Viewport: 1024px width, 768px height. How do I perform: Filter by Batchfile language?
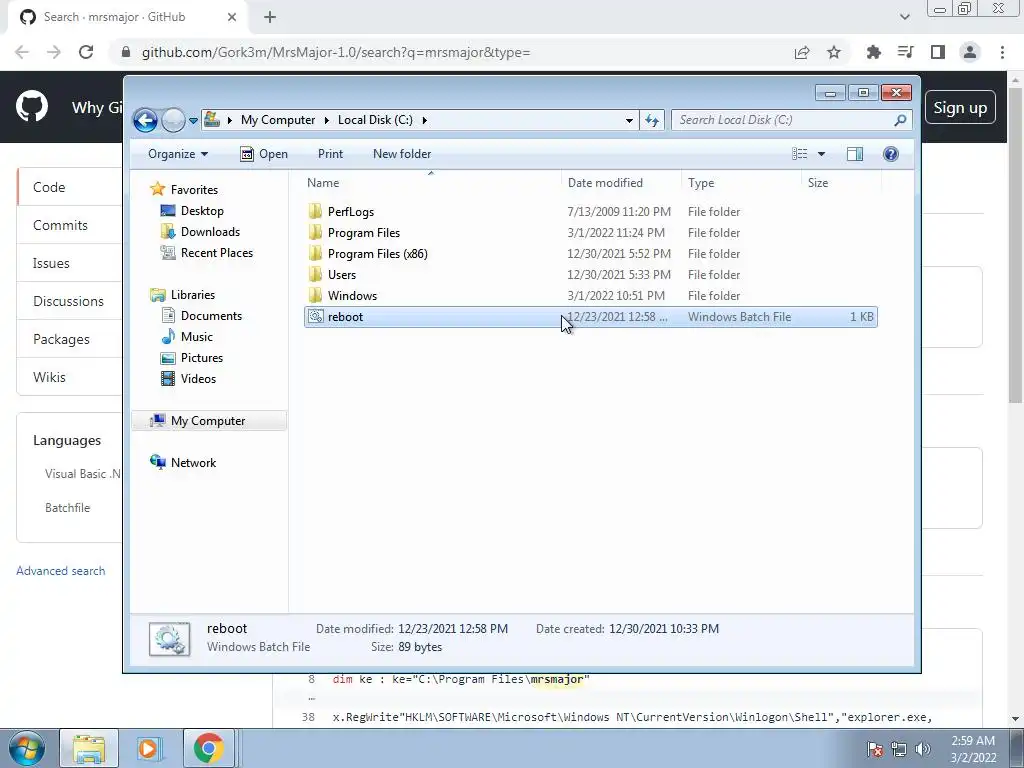67,507
